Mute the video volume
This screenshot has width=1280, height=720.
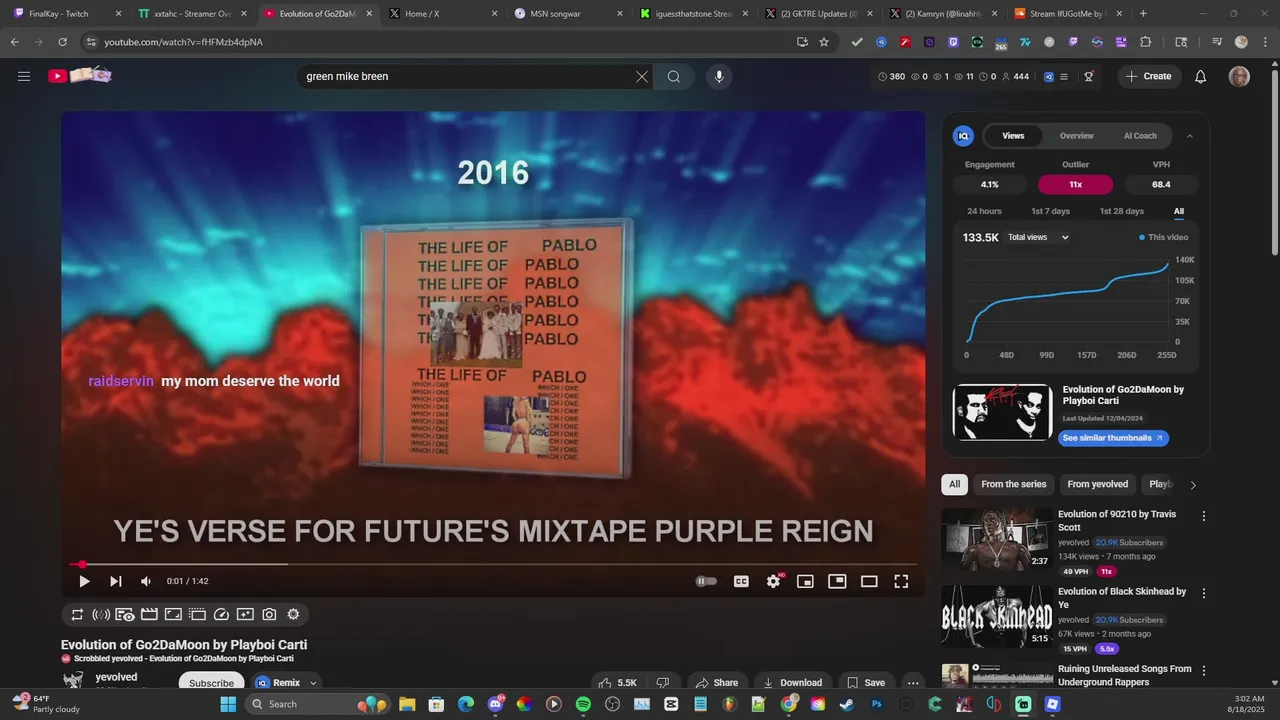coord(146,581)
